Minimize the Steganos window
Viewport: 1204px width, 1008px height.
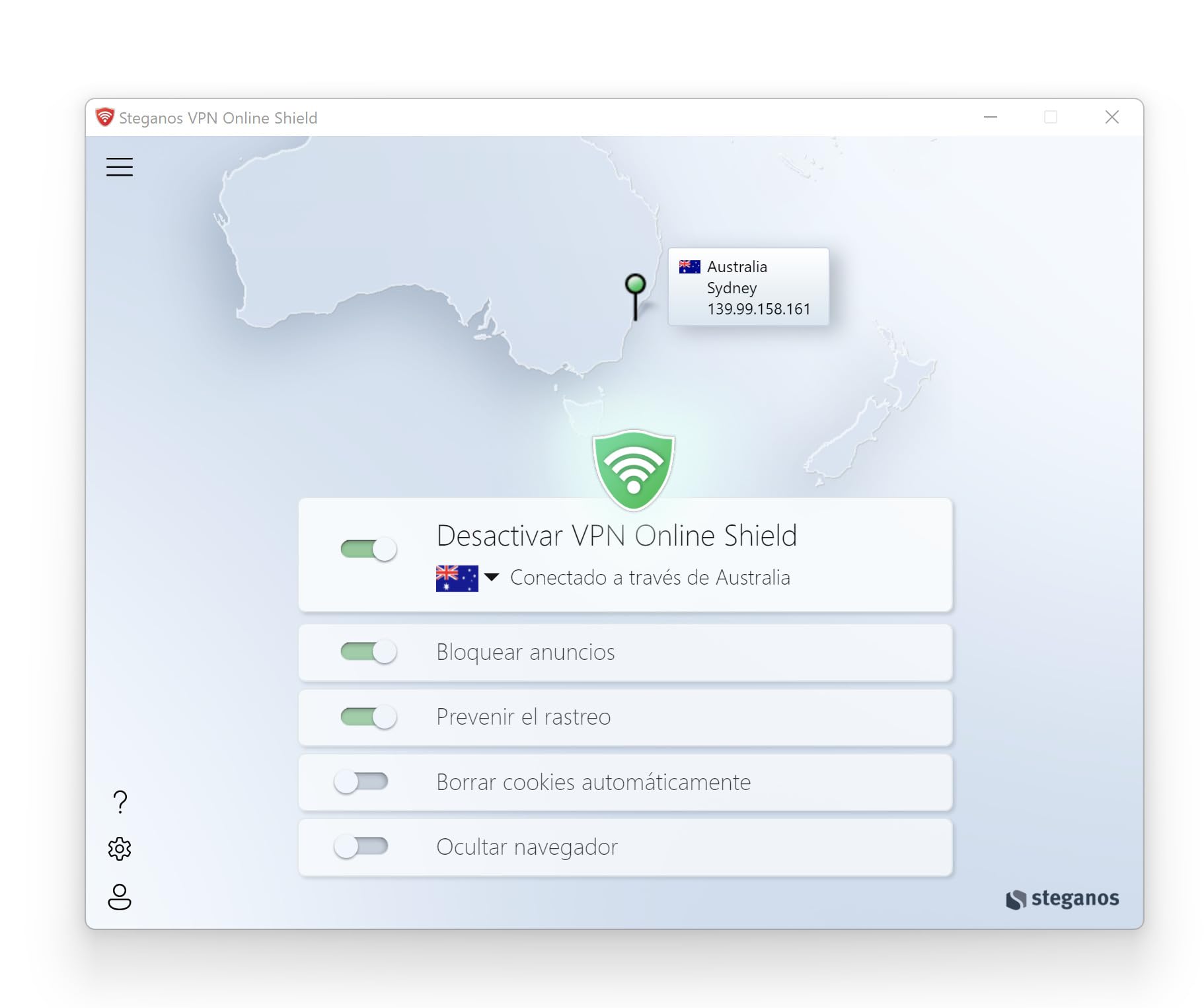(990, 118)
